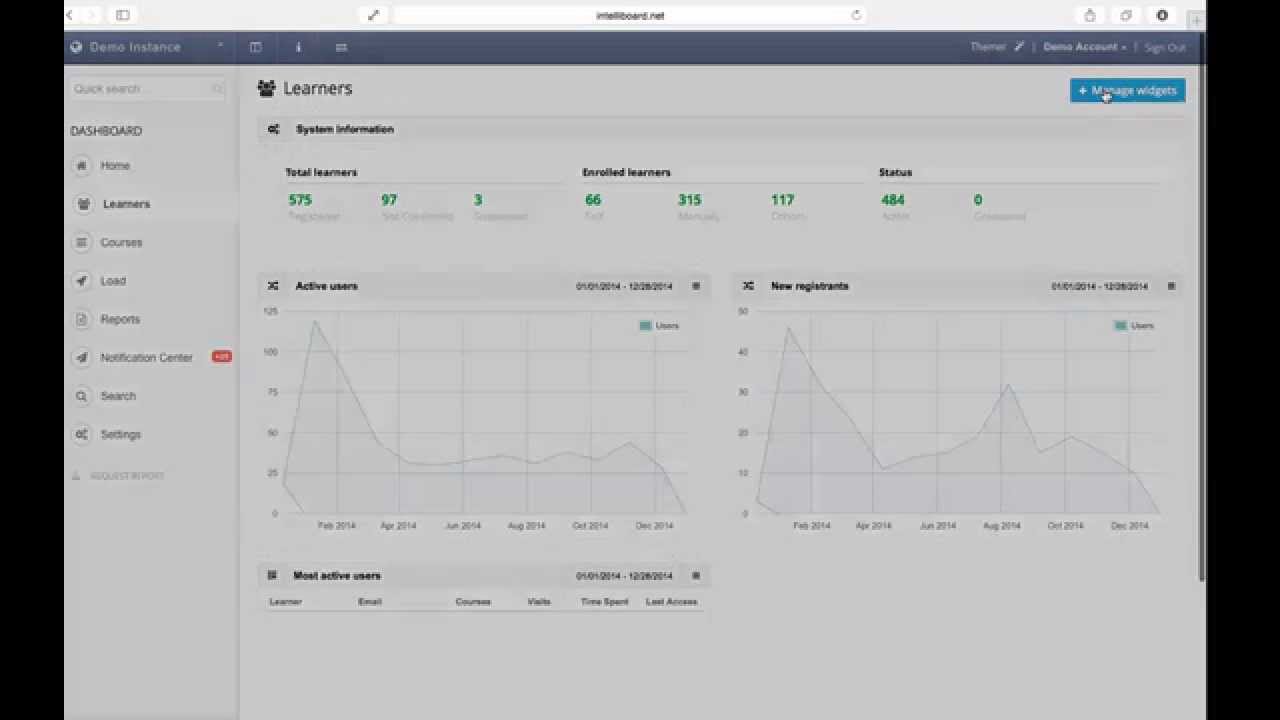The width and height of the screenshot is (1280, 720).
Task: Open Settings in the dashboard menu
Action: pos(120,435)
